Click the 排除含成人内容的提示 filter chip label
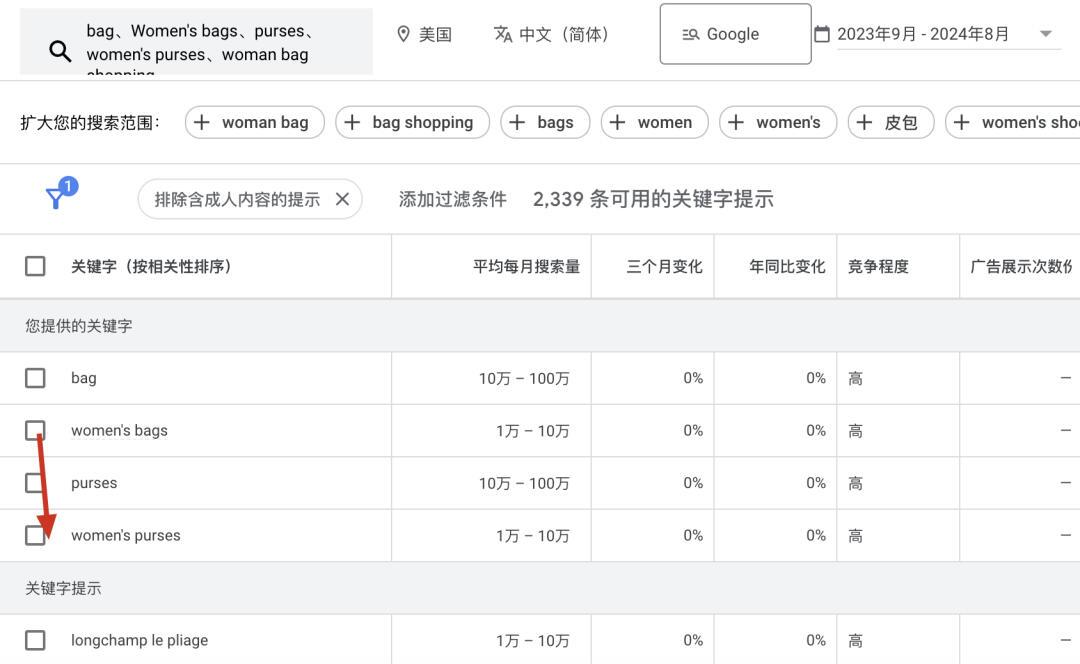 pos(237,200)
